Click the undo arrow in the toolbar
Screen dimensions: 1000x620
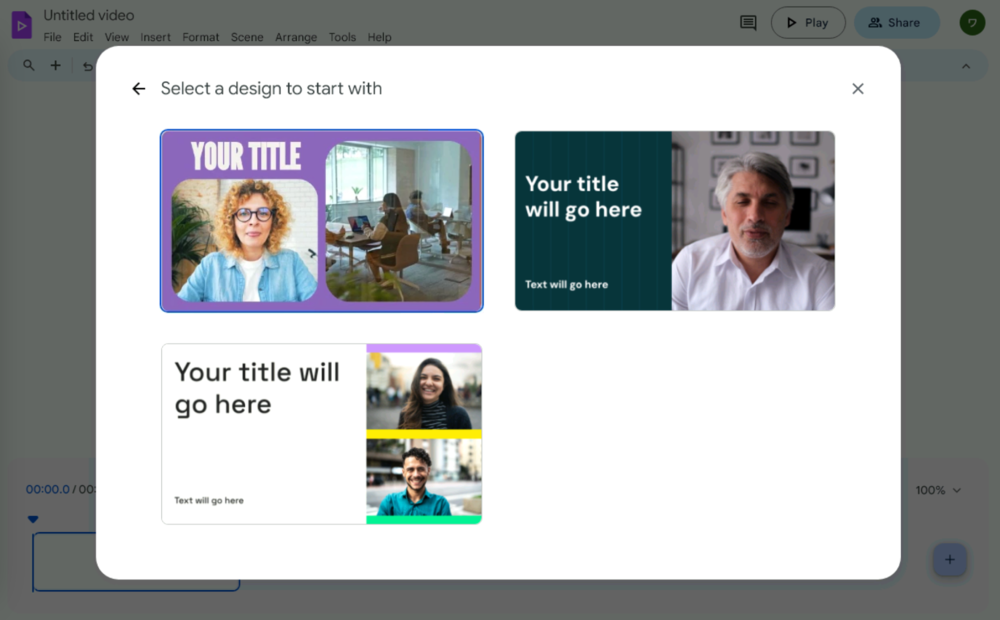[x=87, y=67]
